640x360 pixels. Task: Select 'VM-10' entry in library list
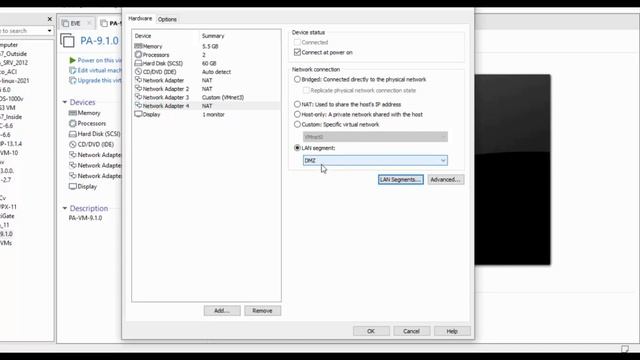[x=9, y=153]
